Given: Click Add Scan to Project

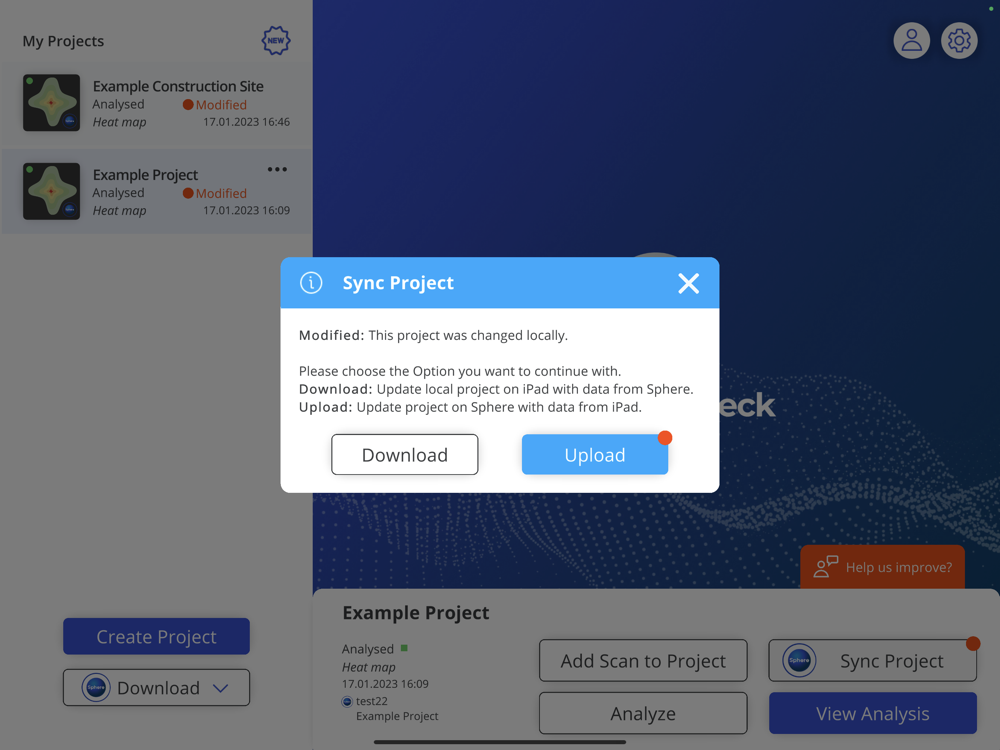Looking at the screenshot, I should 643,661.
